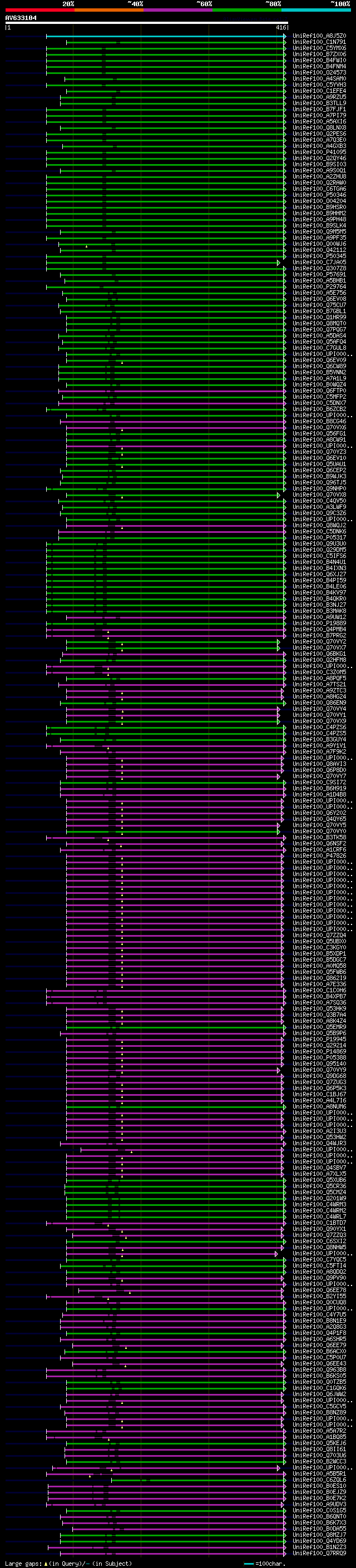This screenshot has width=356, height=1568.
Task: Open hit UniRef100_C1N791
Action: 319,42
